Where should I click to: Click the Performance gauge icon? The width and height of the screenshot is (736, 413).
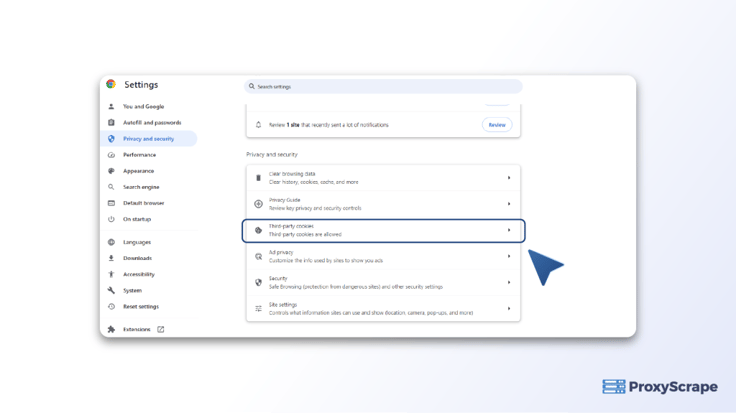[111, 155]
